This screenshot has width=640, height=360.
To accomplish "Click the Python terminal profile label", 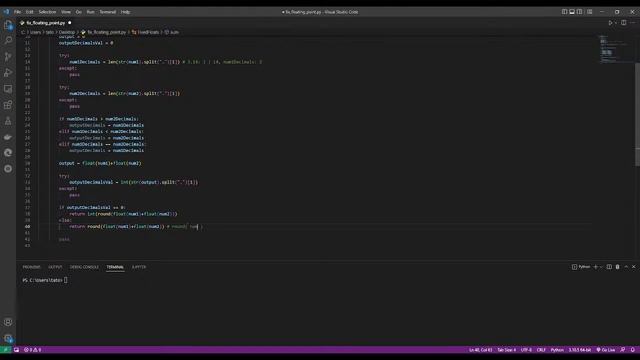I will pos(584,267).
